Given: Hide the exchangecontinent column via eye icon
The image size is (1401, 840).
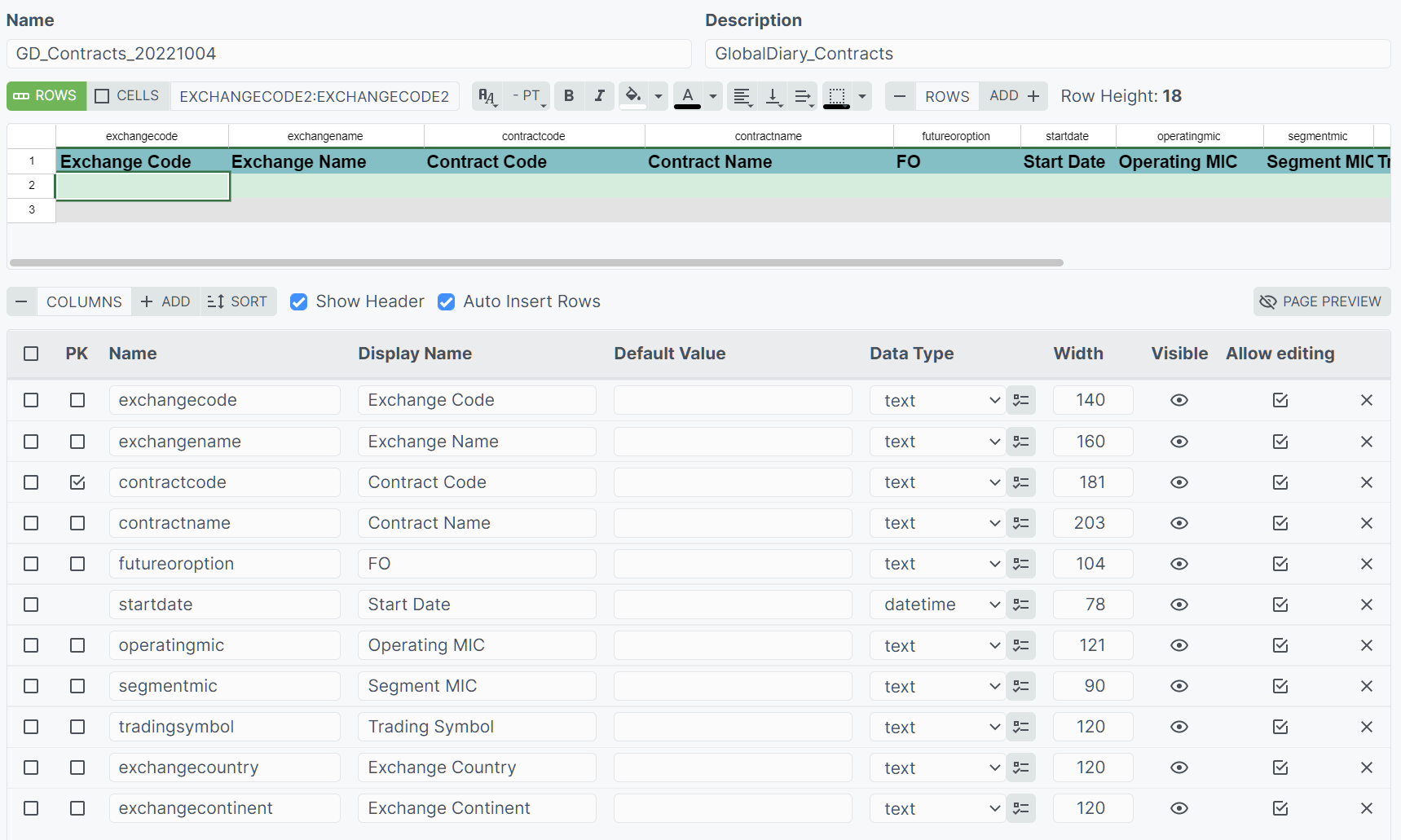Looking at the screenshot, I should pos(1179,808).
